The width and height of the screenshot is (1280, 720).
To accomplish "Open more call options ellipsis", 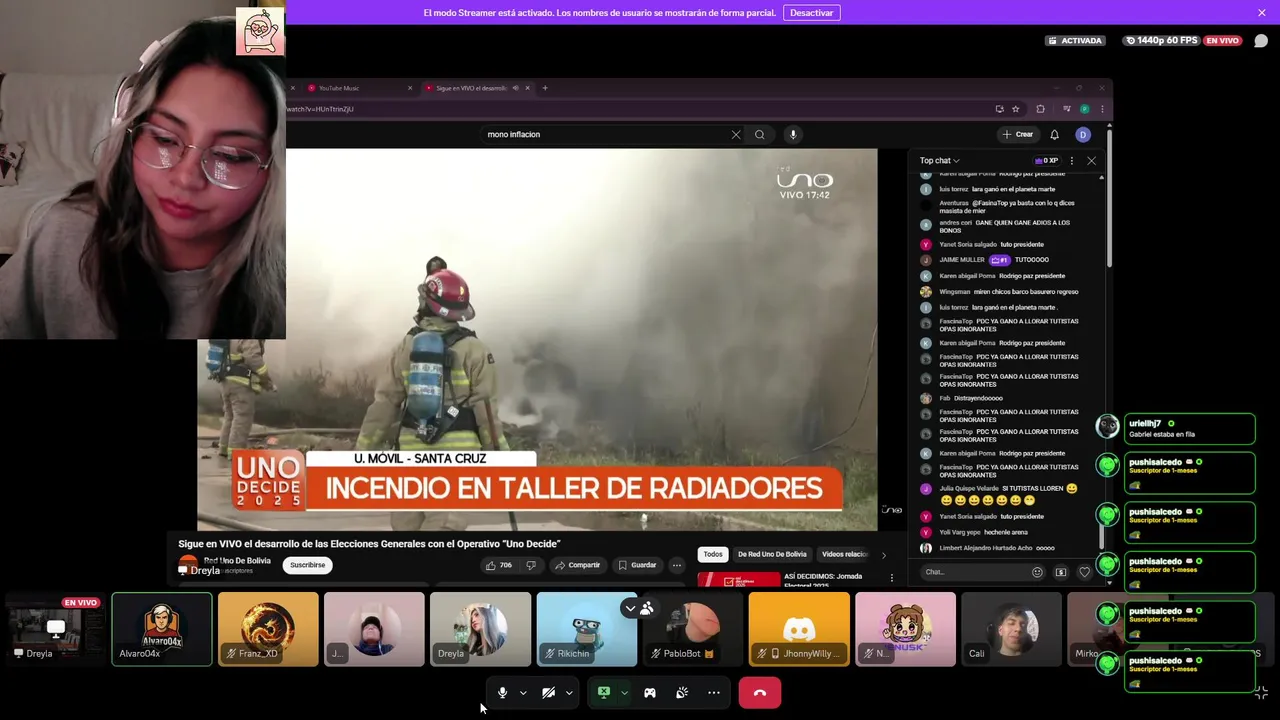I will point(714,693).
